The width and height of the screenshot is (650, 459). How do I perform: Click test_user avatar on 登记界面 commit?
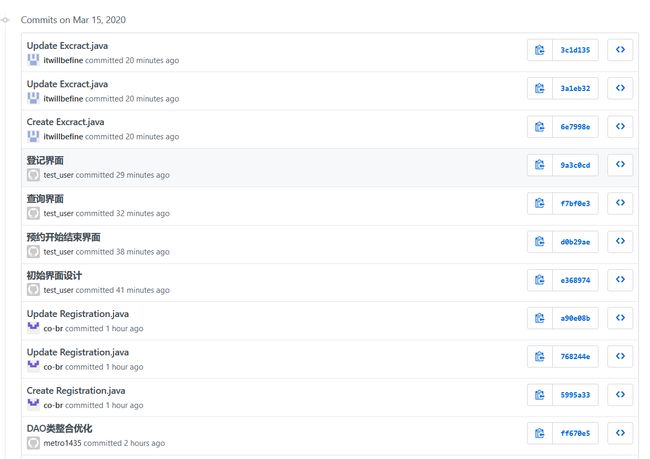click(x=33, y=175)
